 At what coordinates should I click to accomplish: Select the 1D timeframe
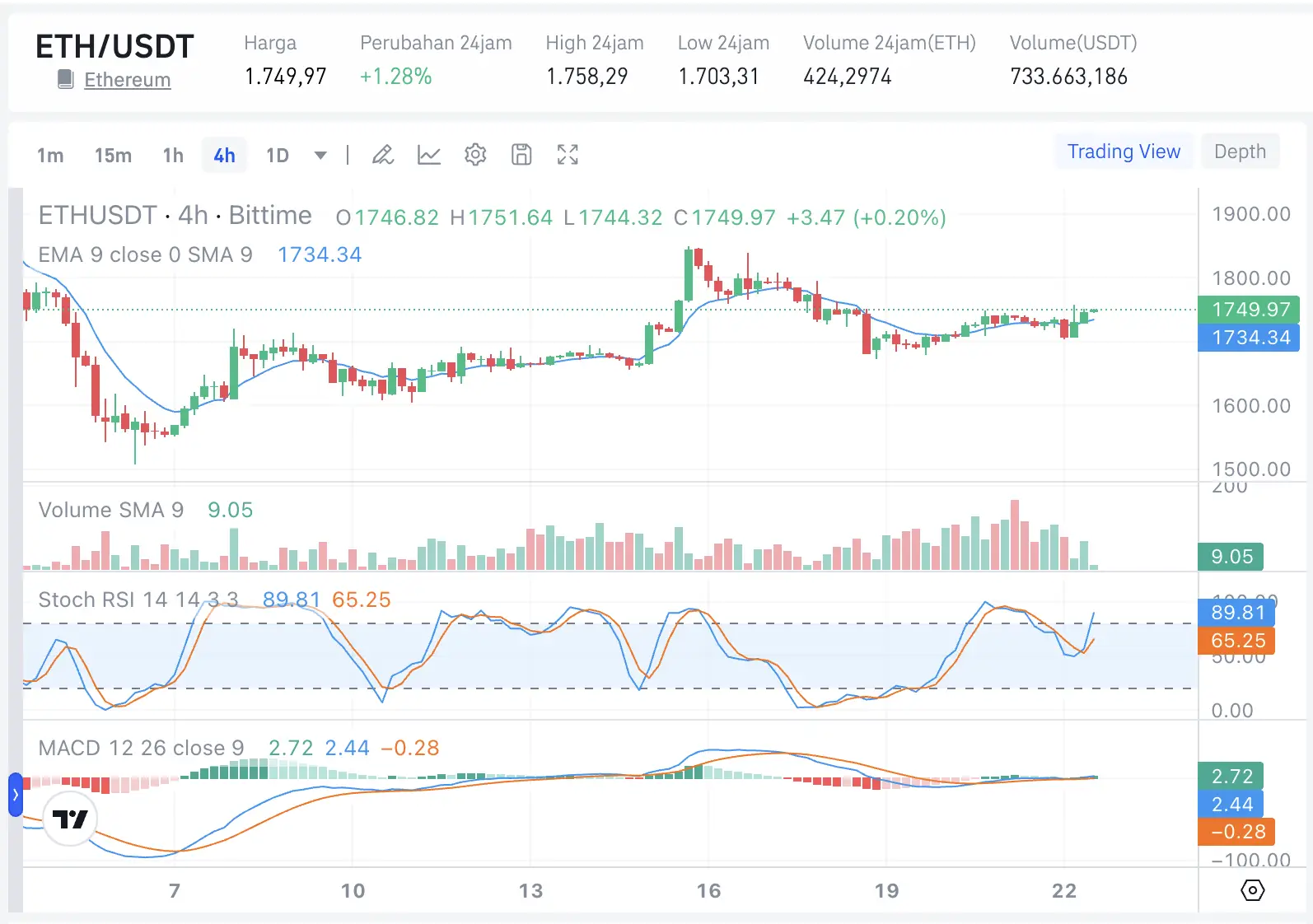(x=278, y=156)
